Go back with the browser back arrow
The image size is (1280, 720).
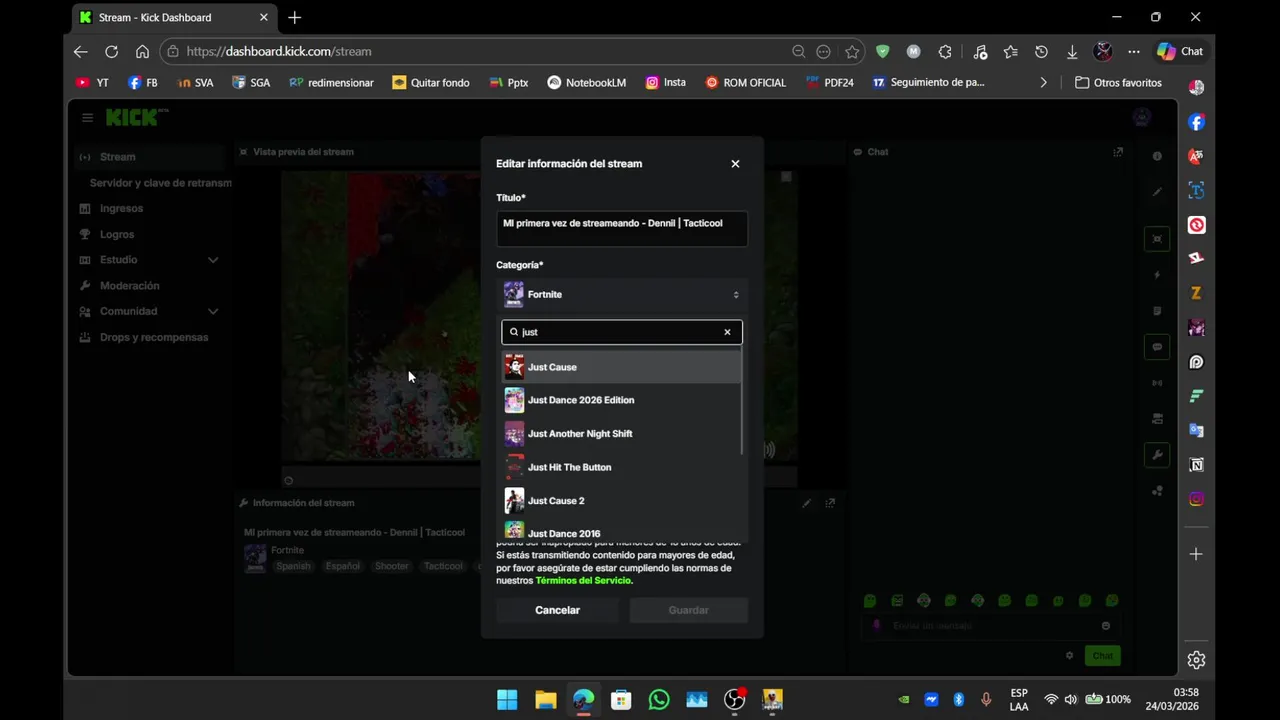81,51
